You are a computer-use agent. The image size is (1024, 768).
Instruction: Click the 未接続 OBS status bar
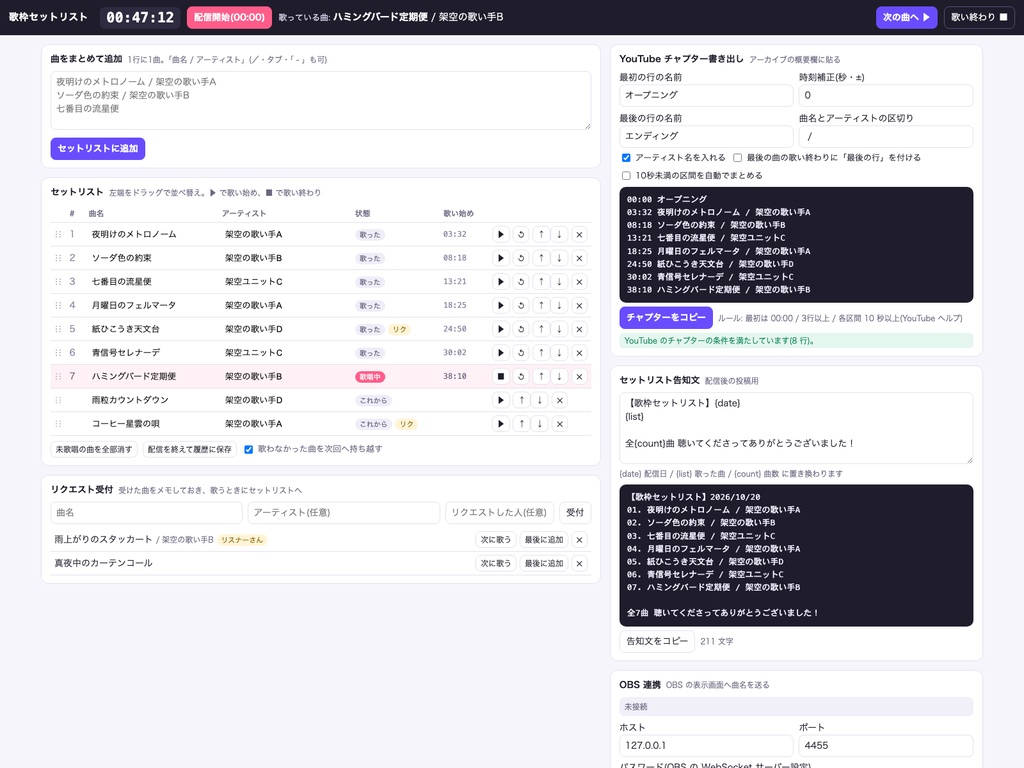[796, 707]
